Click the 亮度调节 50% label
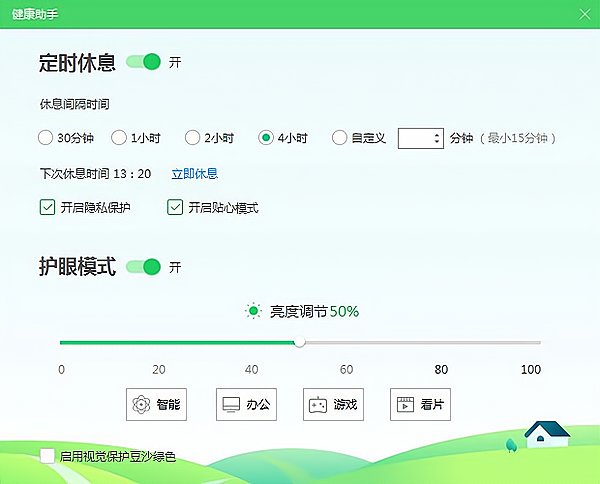The image size is (600, 484). coord(315,311)
